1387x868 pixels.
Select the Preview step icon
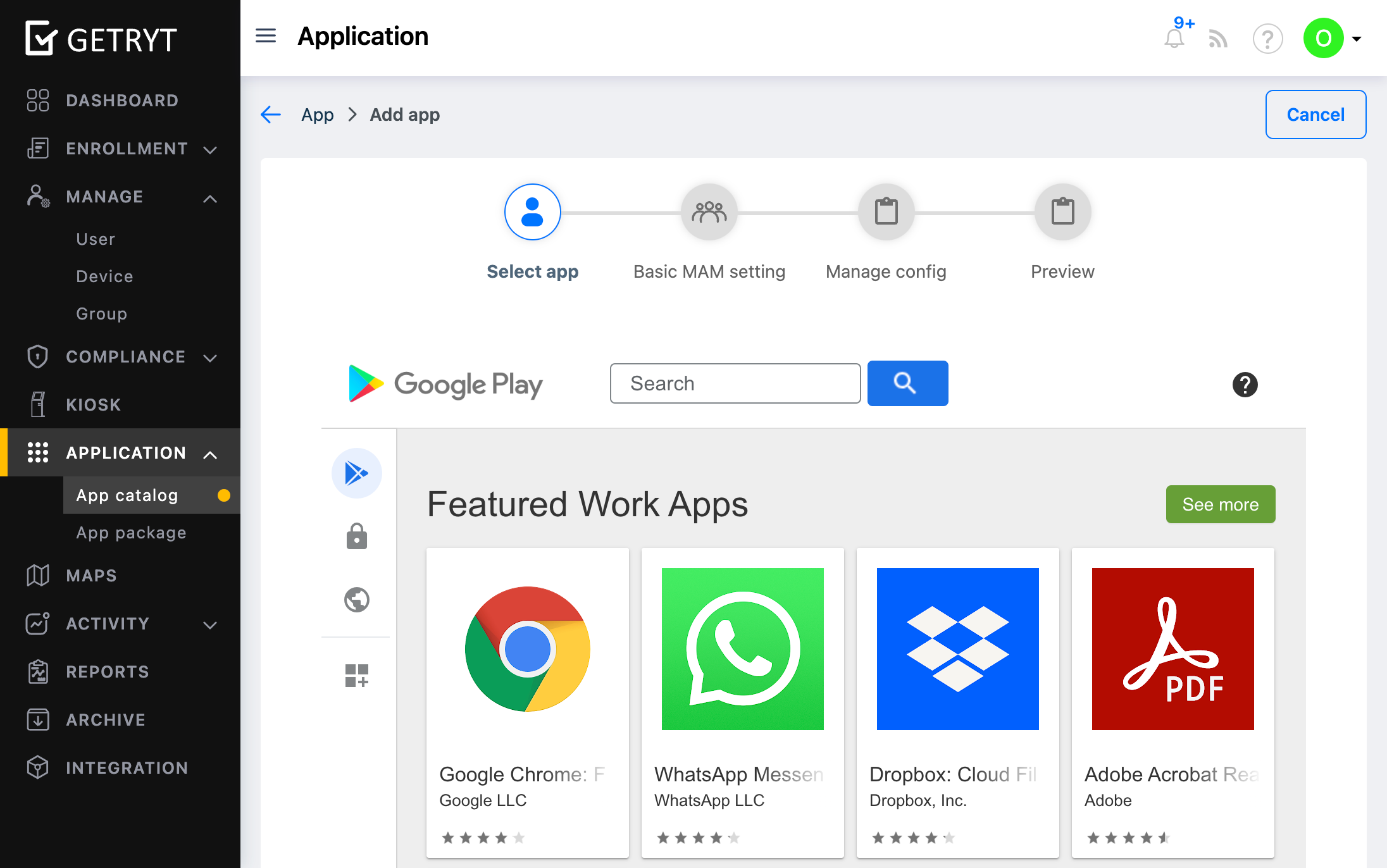point(1063,212)
